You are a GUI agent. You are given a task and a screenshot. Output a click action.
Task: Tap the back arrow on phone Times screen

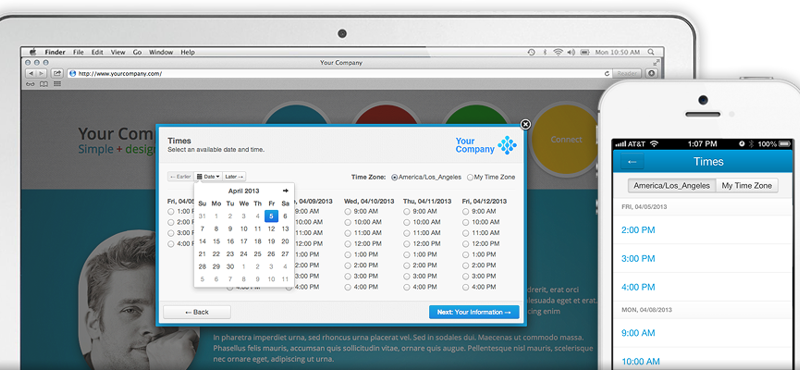click(632, 162)
